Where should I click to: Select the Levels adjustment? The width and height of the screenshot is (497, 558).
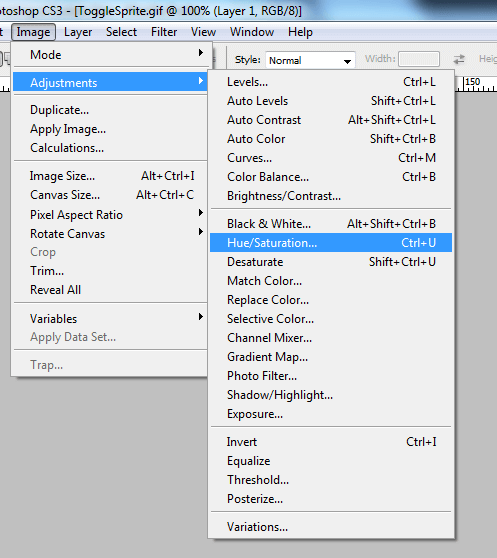331,82
